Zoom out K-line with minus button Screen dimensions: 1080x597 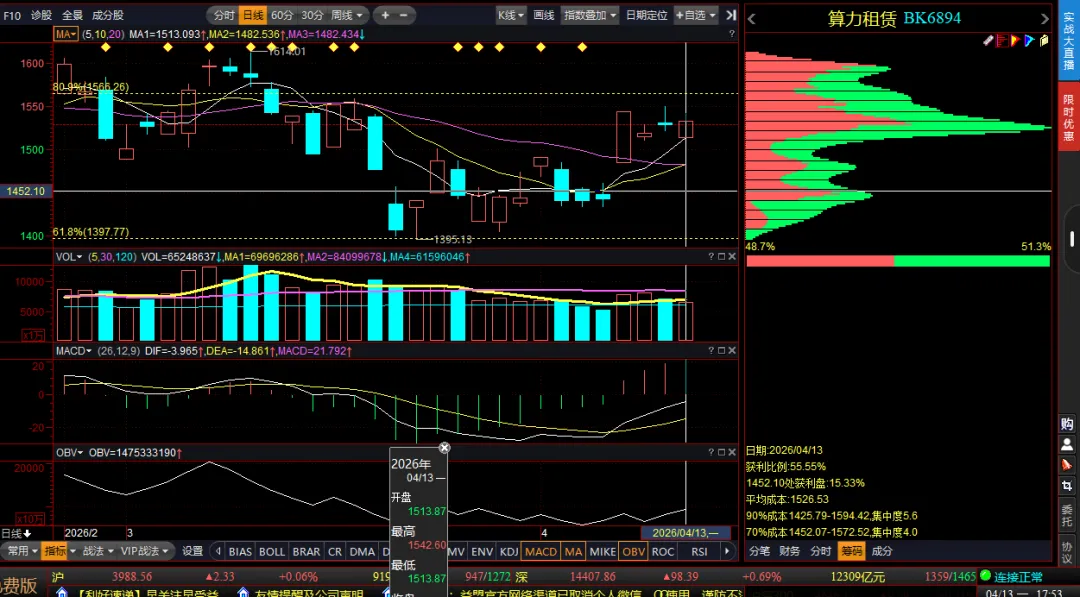404,14
